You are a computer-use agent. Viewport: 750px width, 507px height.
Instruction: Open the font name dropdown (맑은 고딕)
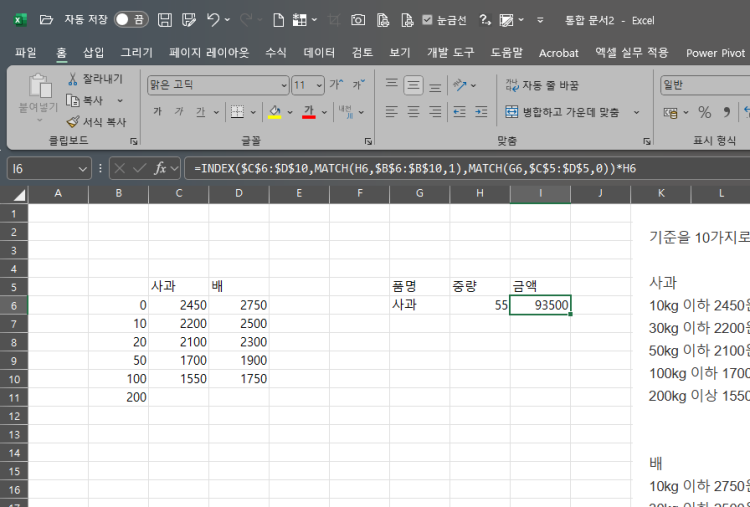click(282, 86)
